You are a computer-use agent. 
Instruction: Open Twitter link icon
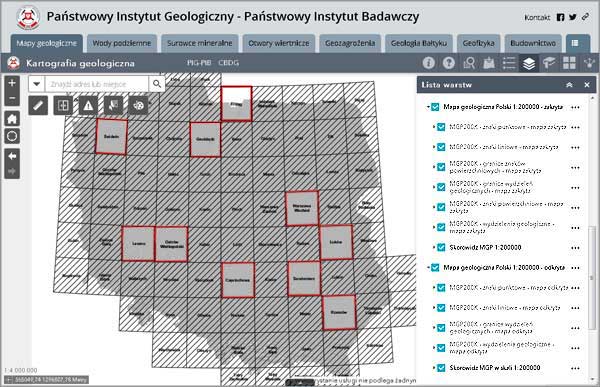572,17
